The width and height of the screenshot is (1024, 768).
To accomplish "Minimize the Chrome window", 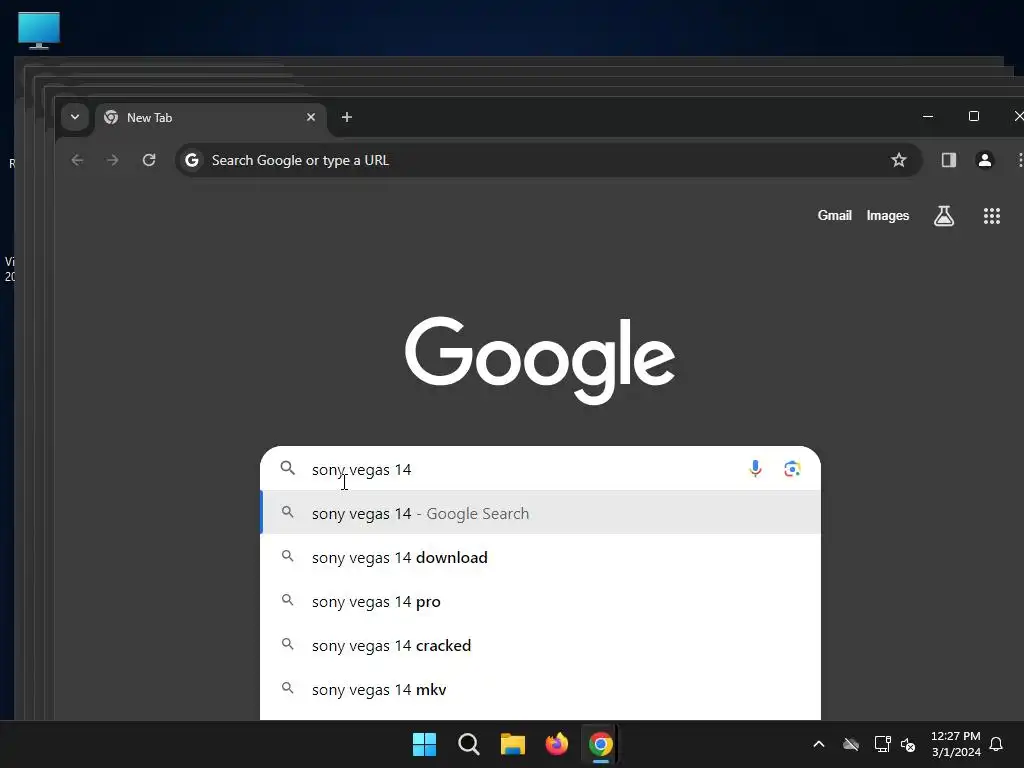I will pos(928,116).
